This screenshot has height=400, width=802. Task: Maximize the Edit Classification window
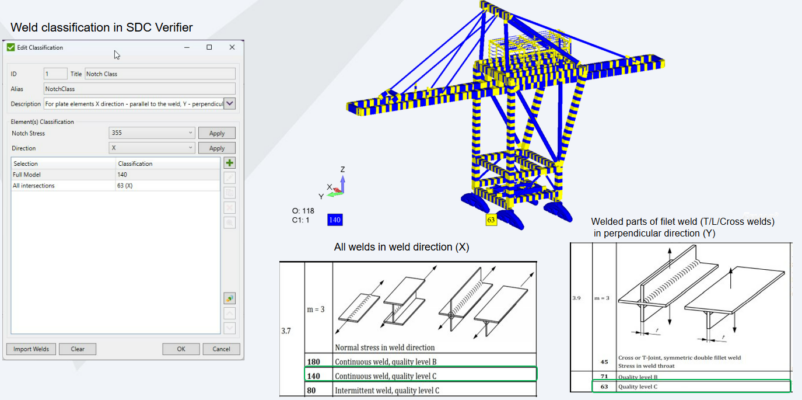[209, 47]
